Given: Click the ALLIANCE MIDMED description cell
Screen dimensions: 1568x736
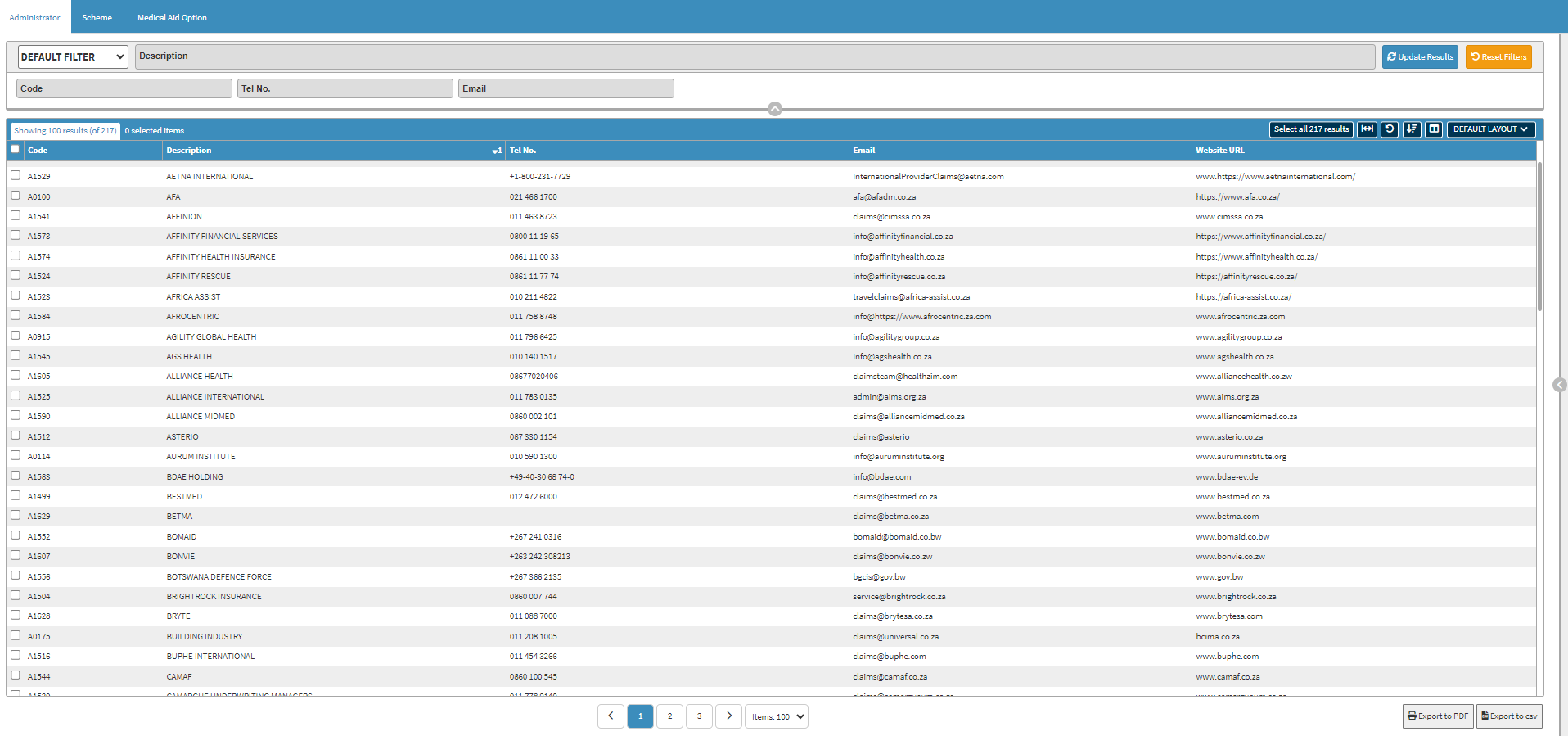Looking at the screenshot, I should pos(201,417).
